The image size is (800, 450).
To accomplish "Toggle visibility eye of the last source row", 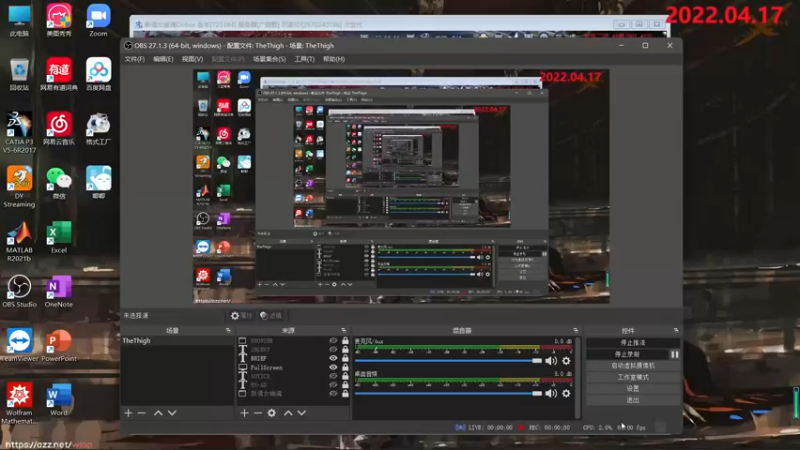I will click(333, 393).
